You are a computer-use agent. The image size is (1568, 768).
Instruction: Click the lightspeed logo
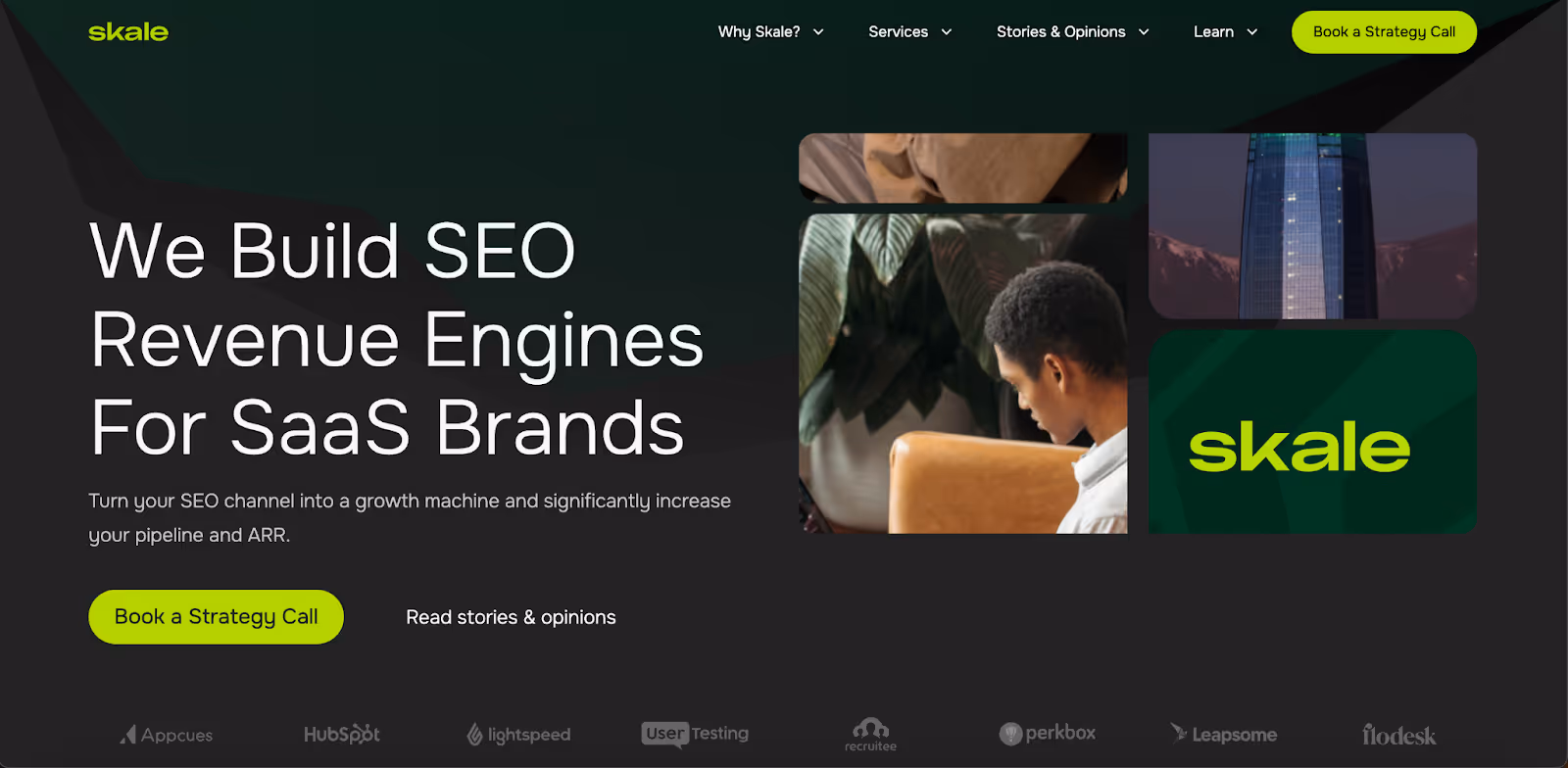click(518, 735)
